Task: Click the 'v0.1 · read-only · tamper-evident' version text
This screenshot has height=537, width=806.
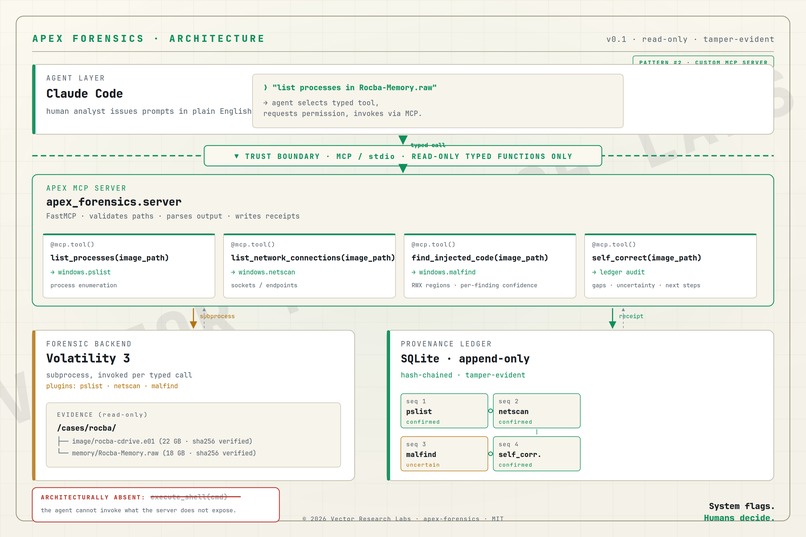Action: click(690, 39)
